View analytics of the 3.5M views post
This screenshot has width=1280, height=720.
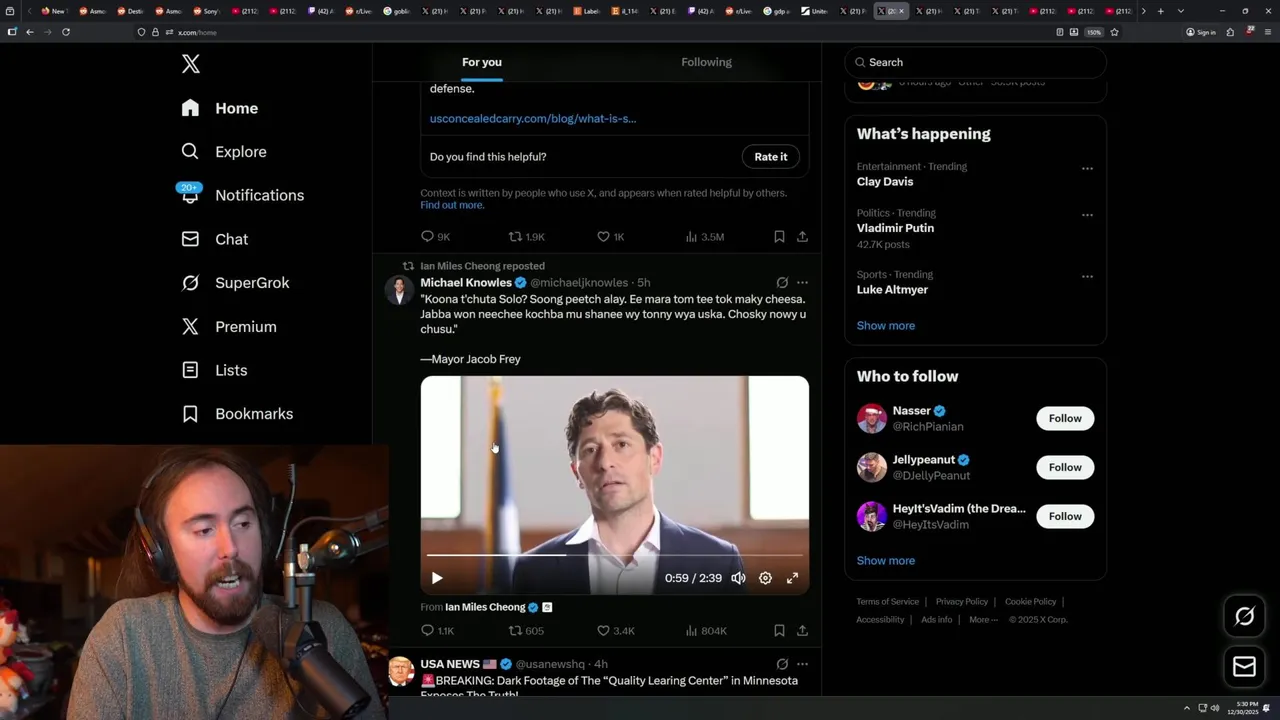pyautogui.click(x=704, y=237)
